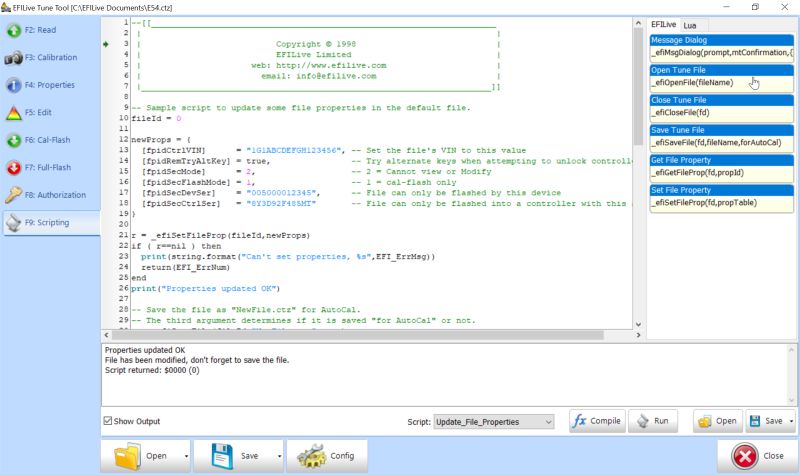Click line 21 _efiSetFileProp call
Image resolution: width=800 pixels, height=475 pixels.
pos(220,236)
